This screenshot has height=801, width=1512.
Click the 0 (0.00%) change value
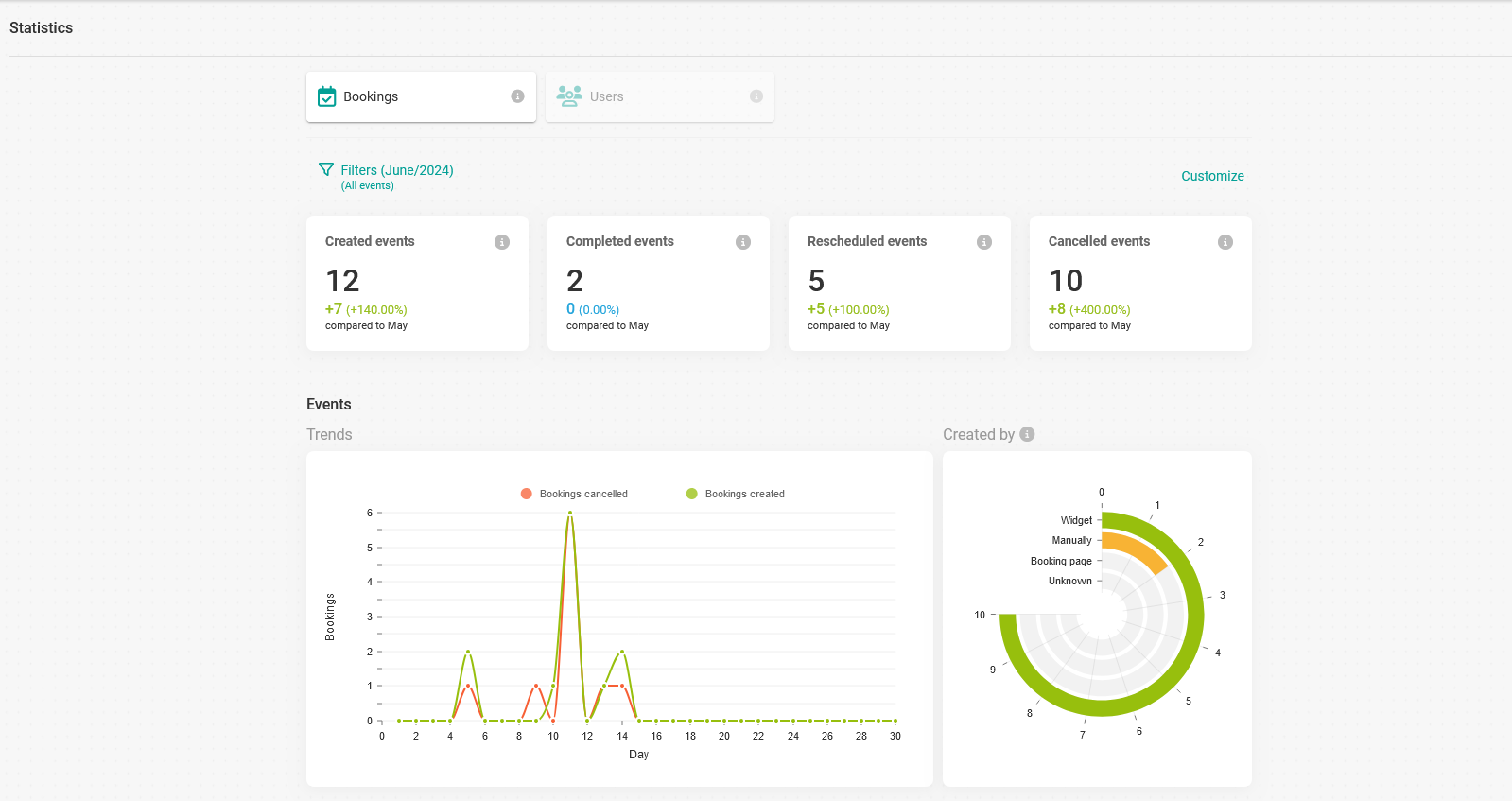[x=593, y=309]
